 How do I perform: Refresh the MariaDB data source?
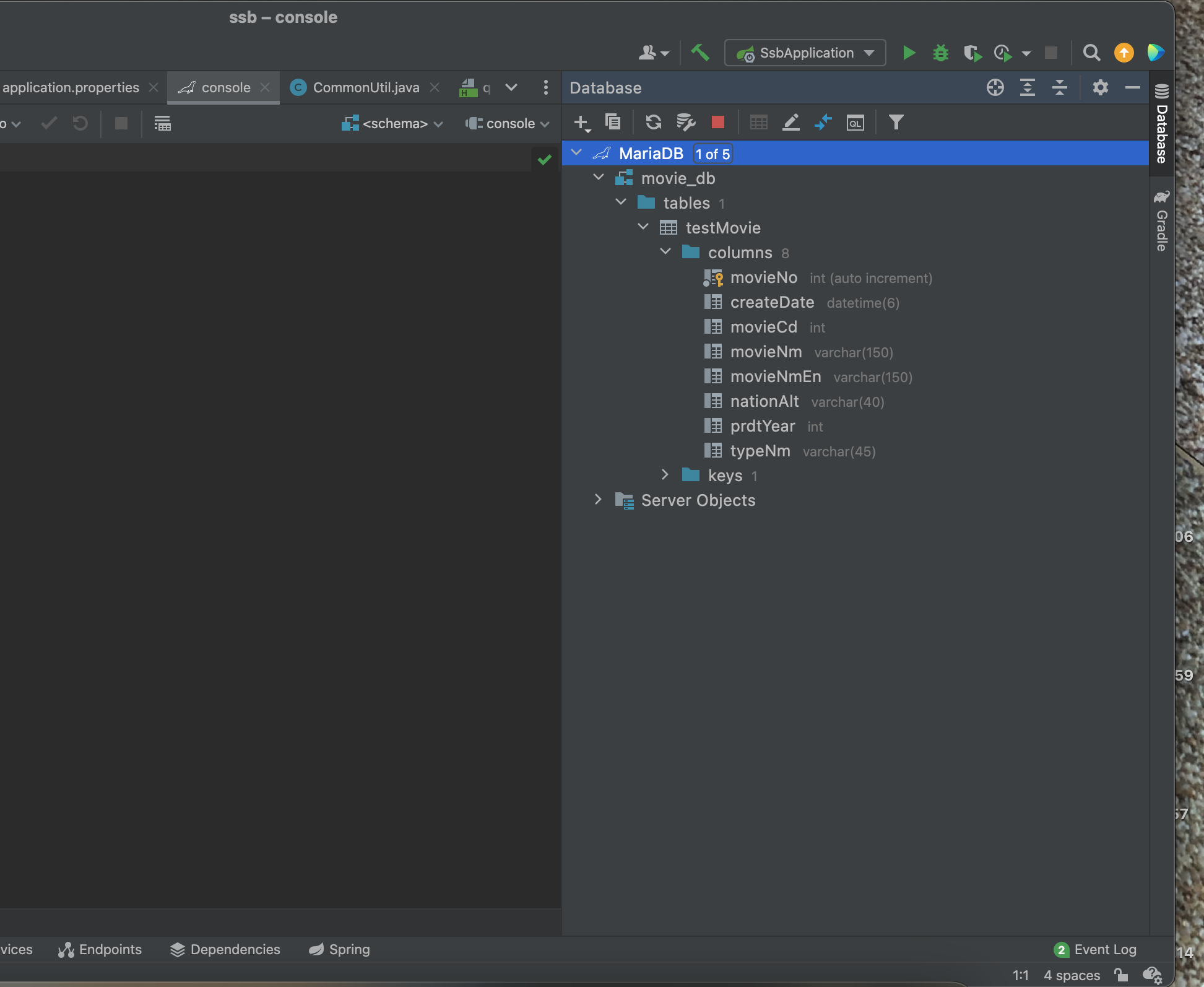pyautogui.click(x=654, y=123)
